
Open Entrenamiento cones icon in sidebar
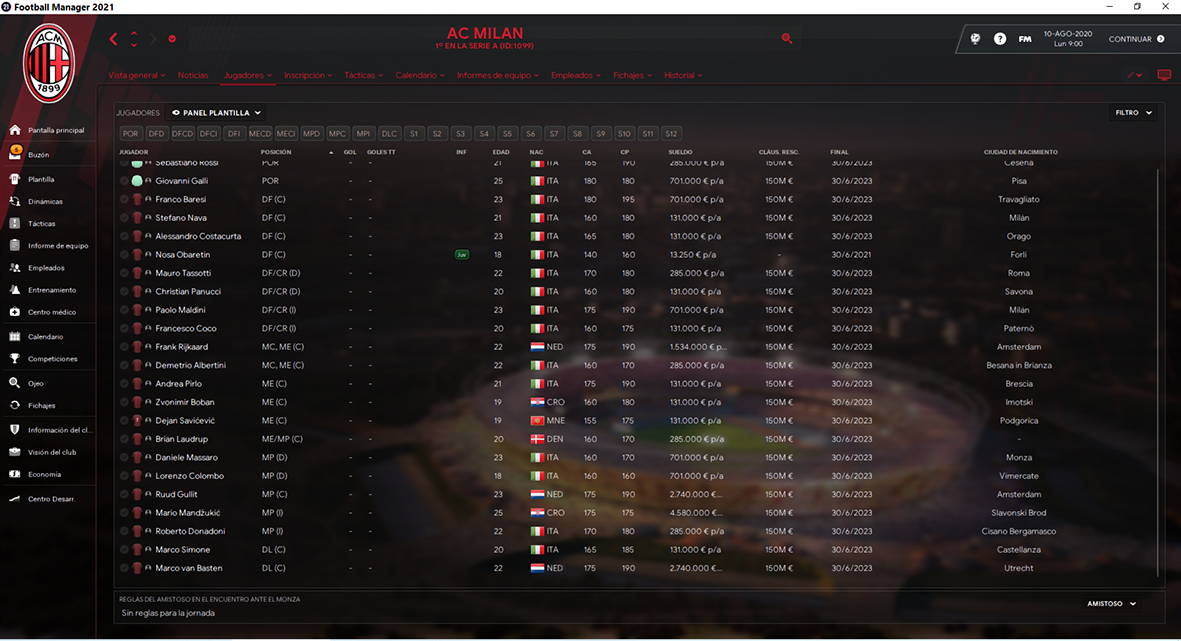tap(15, 289)
